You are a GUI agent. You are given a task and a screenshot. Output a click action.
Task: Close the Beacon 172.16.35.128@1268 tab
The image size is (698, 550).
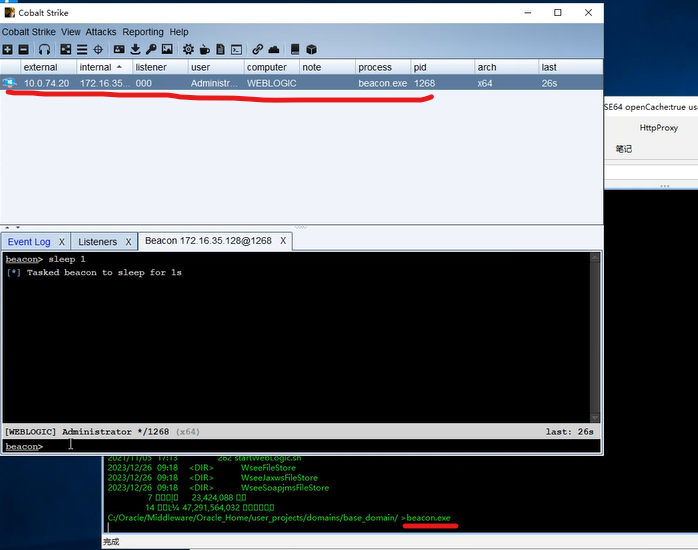(x=283, y=241)
